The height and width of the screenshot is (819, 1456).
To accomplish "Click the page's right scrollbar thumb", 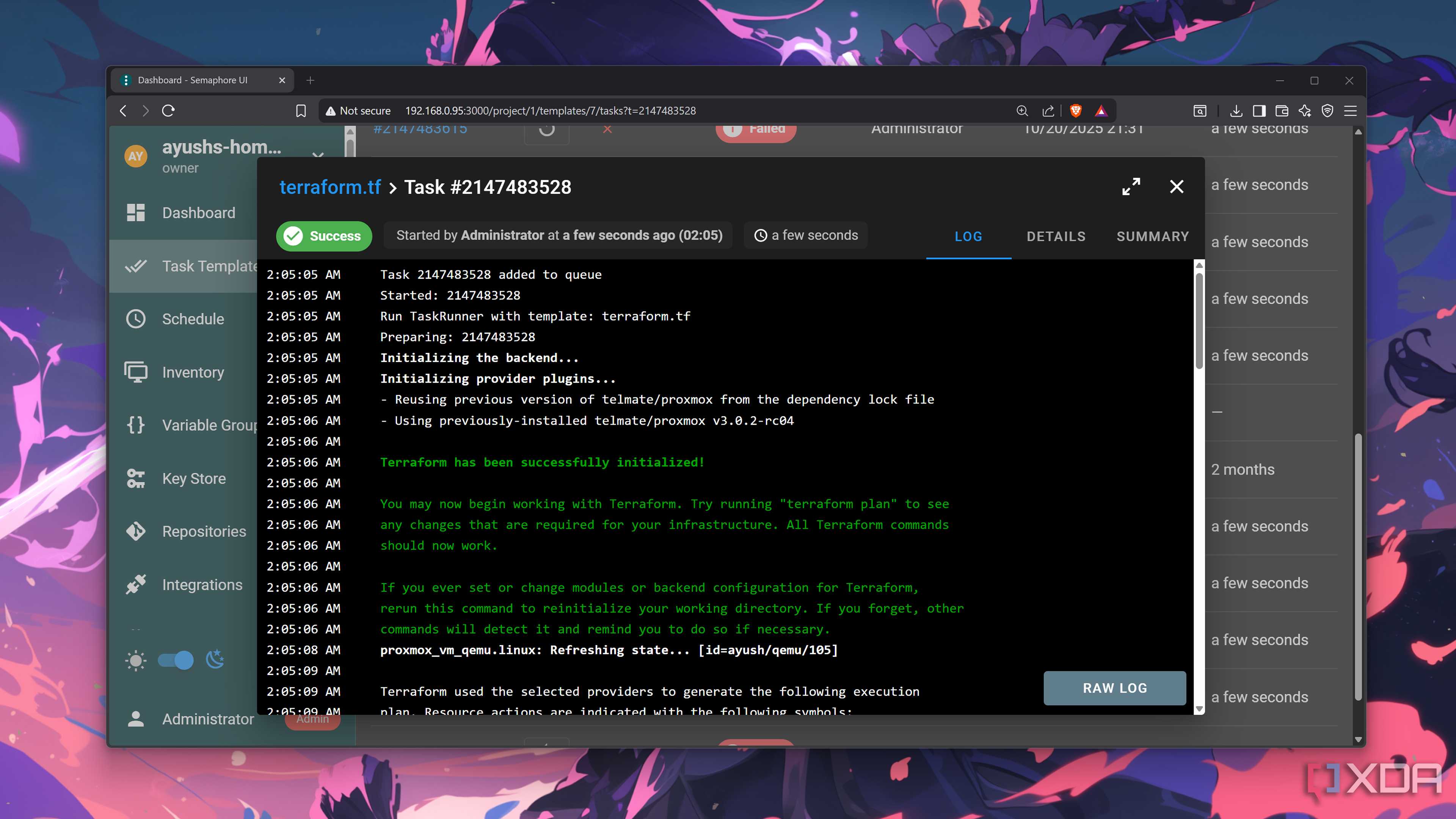I will pyautogui.click(x=1358, y=567).
